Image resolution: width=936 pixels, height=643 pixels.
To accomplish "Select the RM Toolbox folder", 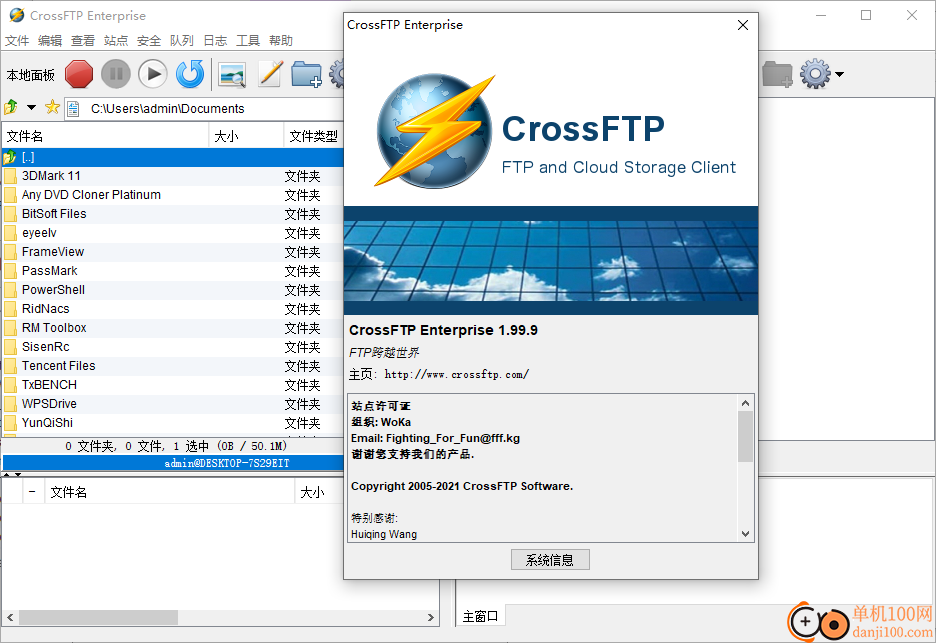I will 173,328.
